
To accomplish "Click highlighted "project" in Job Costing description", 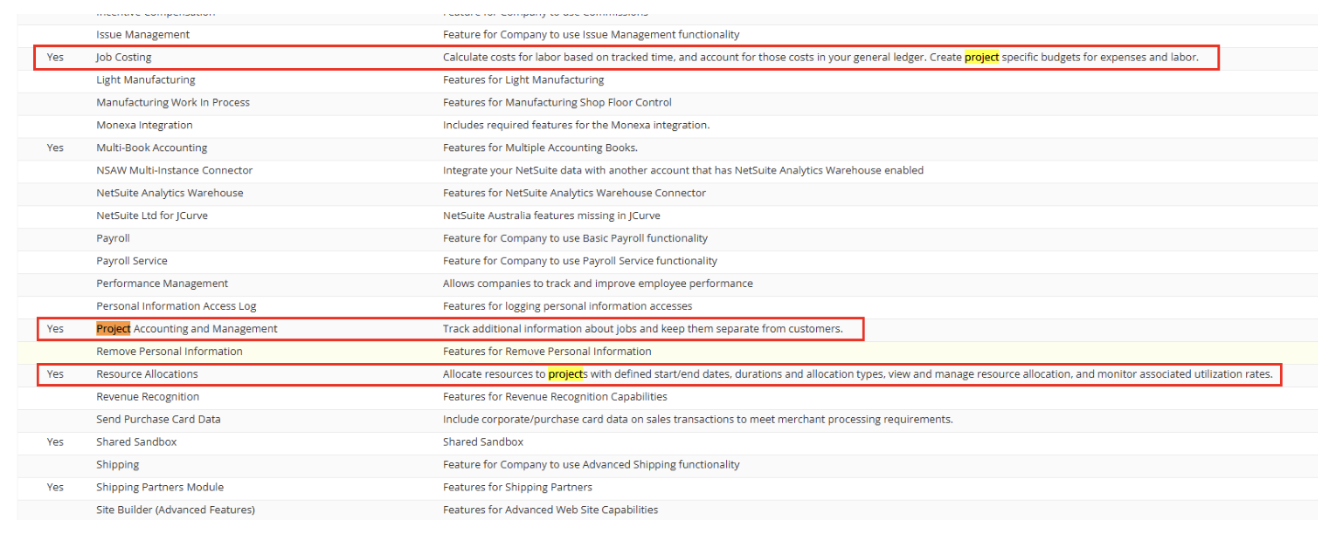I will [981, 57].
